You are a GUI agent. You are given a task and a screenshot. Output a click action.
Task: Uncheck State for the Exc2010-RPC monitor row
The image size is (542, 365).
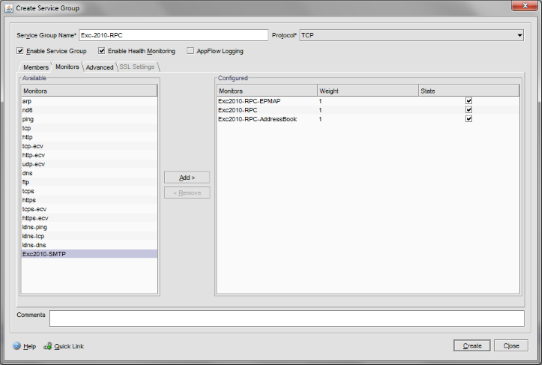coord(468,110)
